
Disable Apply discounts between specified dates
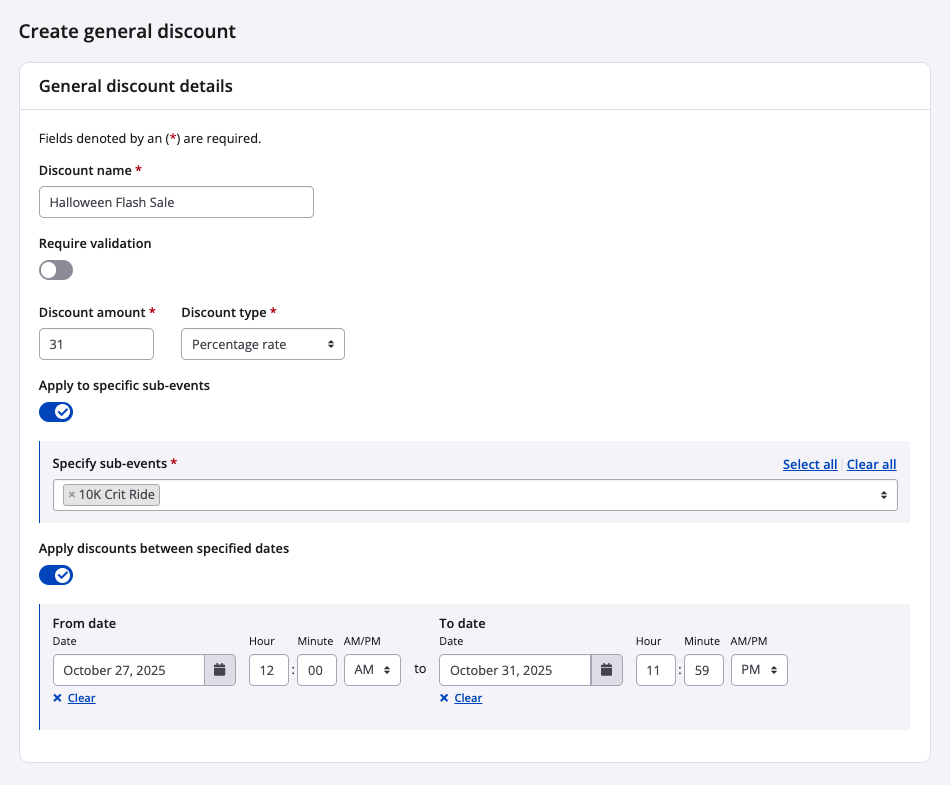point(56,575)
